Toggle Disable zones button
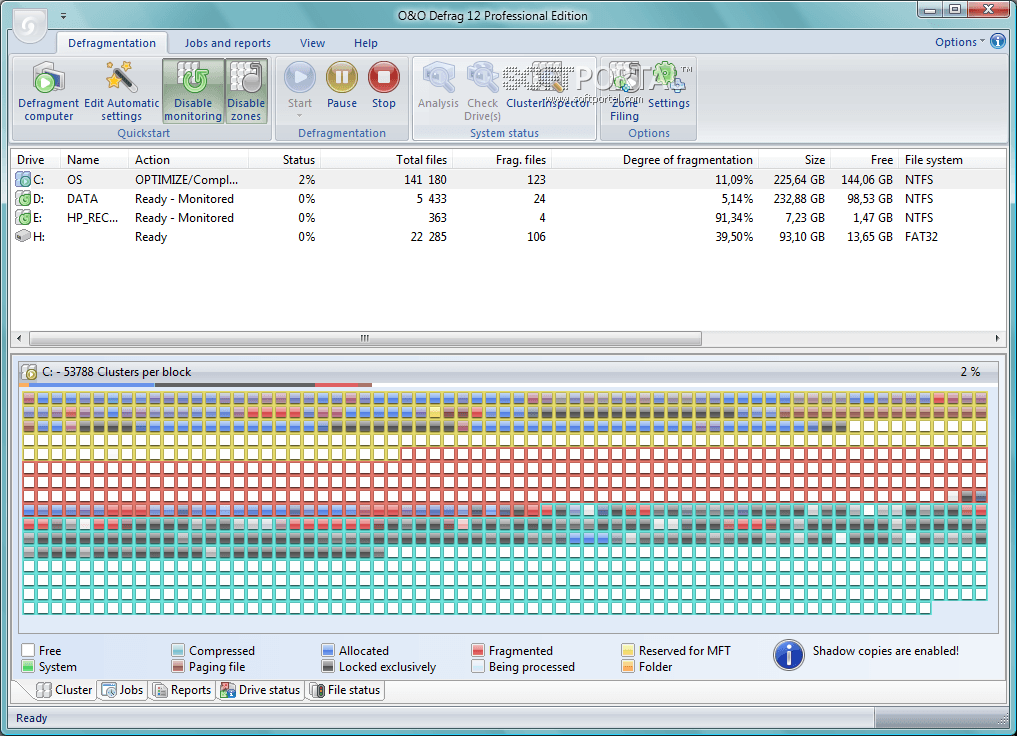The width and height of the screenshot is (1017, 736). click(x=246, y=91)
